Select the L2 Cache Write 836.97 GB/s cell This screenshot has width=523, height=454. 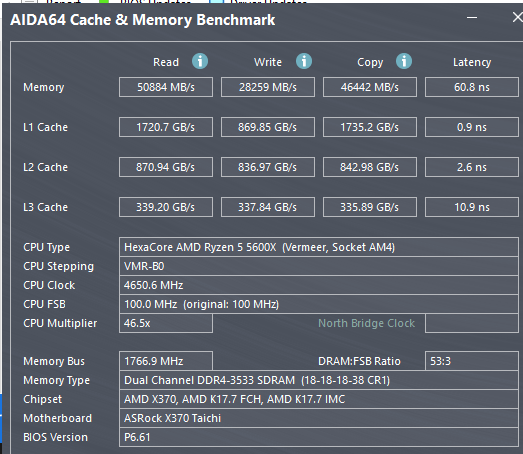[x=268, y=167]
